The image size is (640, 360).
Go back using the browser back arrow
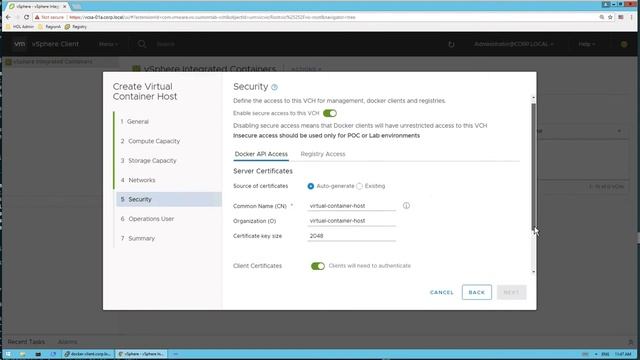9,17
